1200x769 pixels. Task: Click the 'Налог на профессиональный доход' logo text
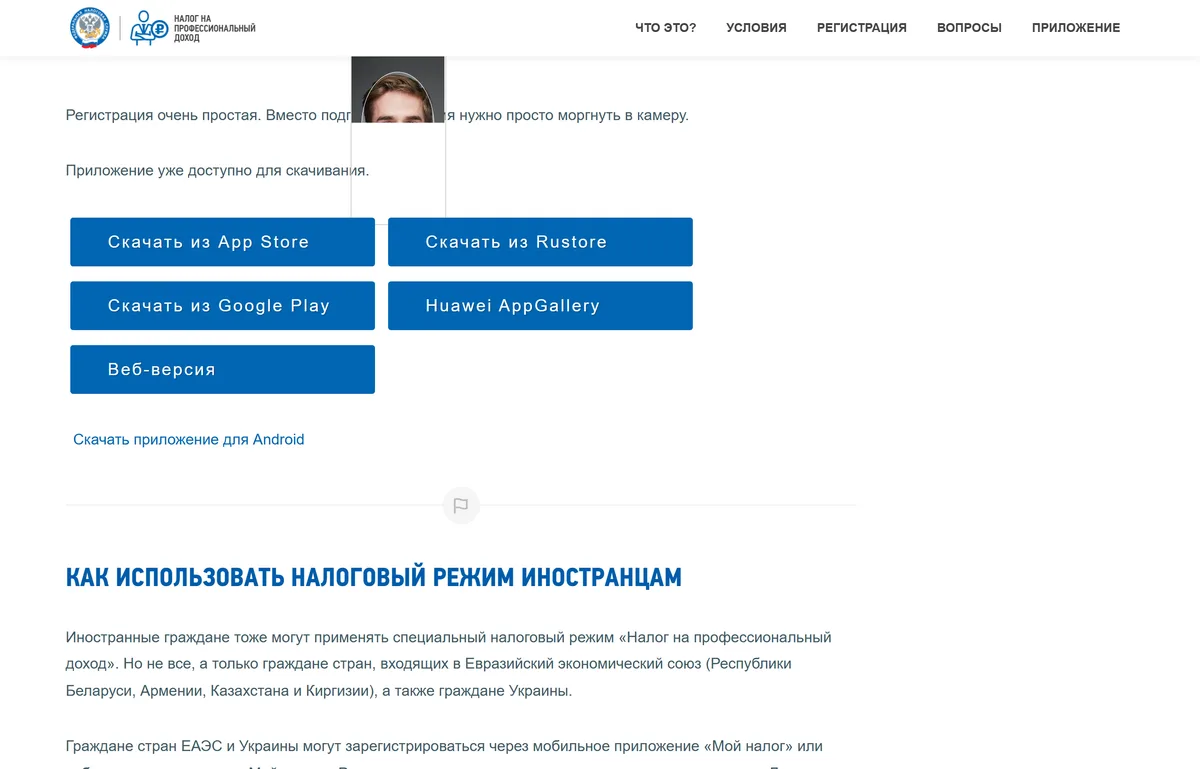[x=215, y=28]
